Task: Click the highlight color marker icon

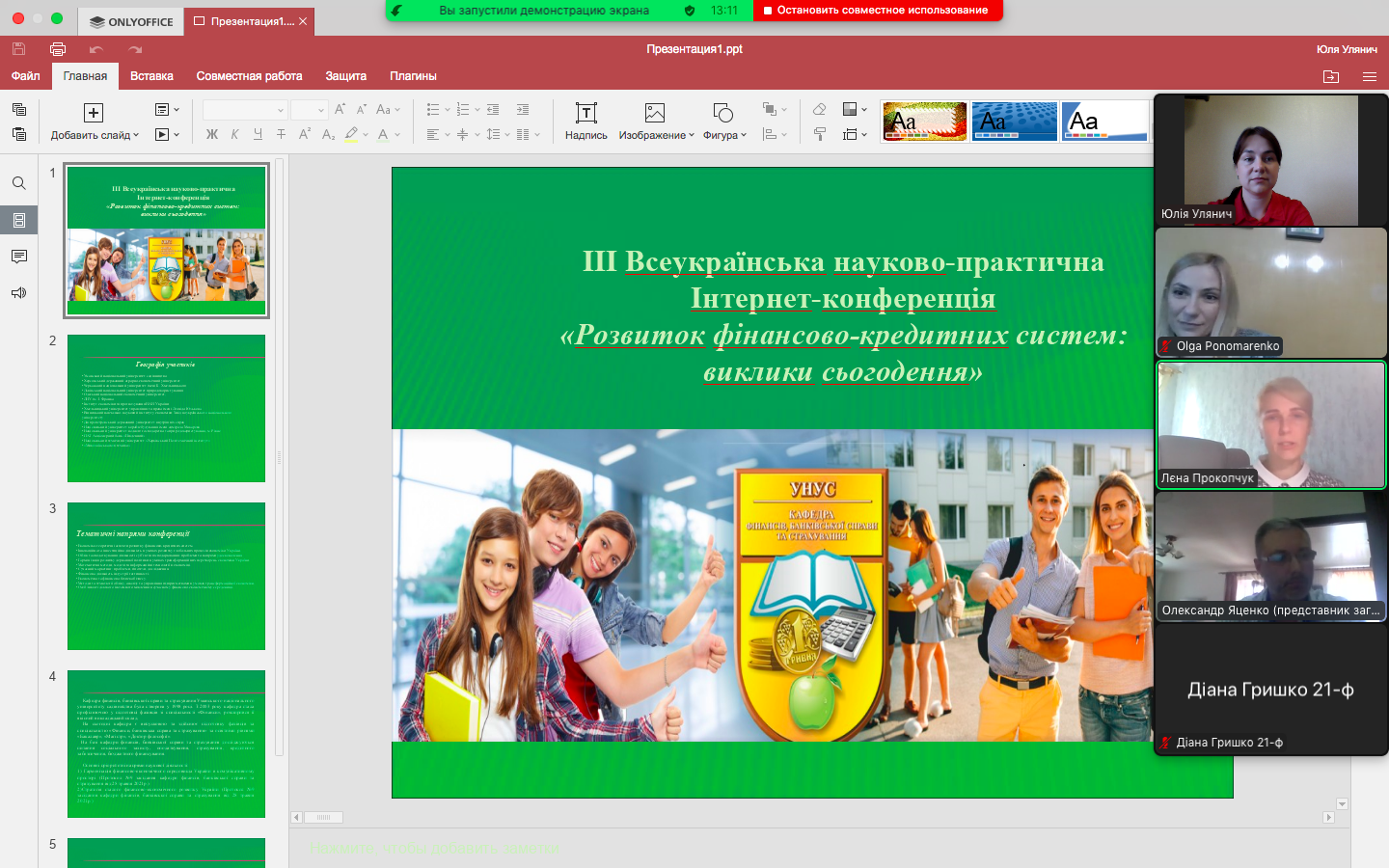Action: click(x=351, y=135)
